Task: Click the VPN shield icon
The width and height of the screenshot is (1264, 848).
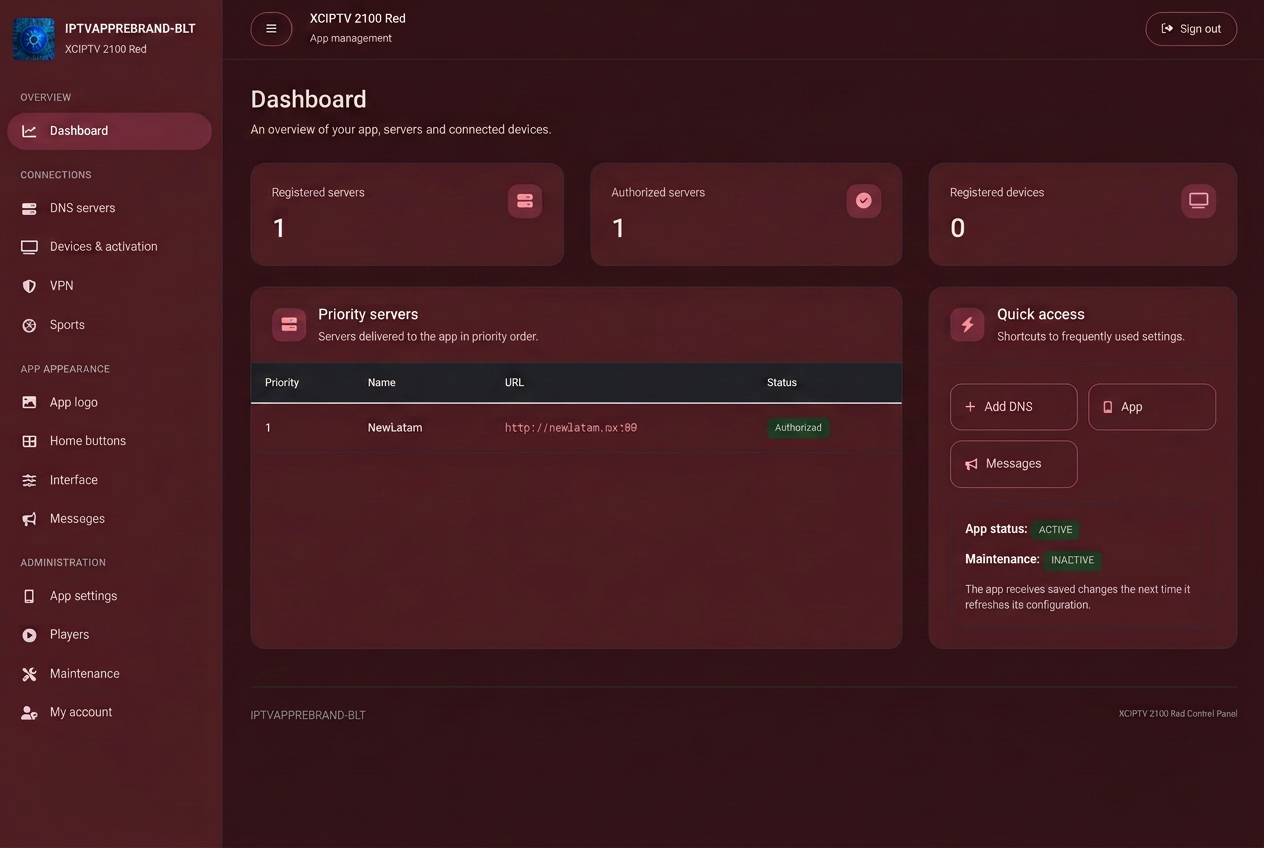Action: click(x=30, y=286)
